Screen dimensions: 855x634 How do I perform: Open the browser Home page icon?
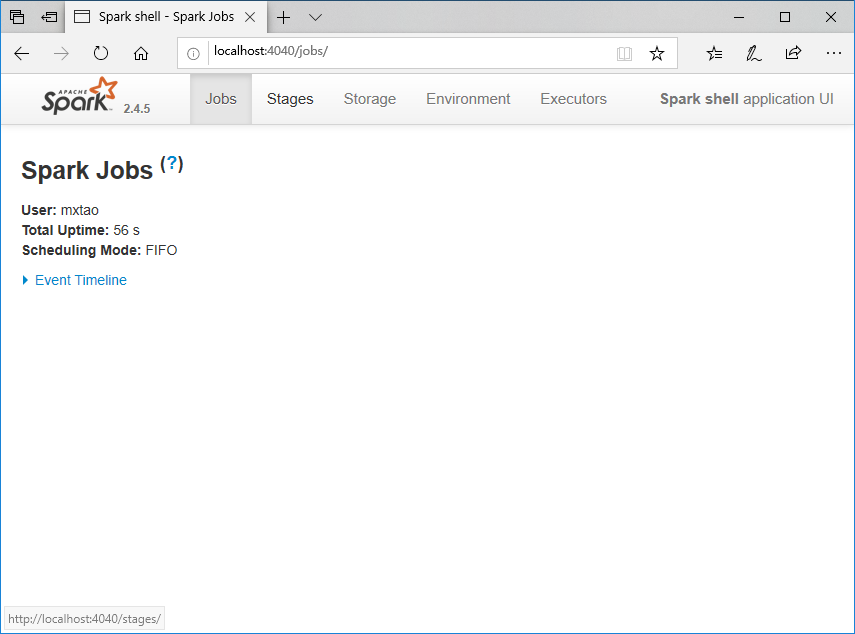pyautogui.click(x=140, y=54)
